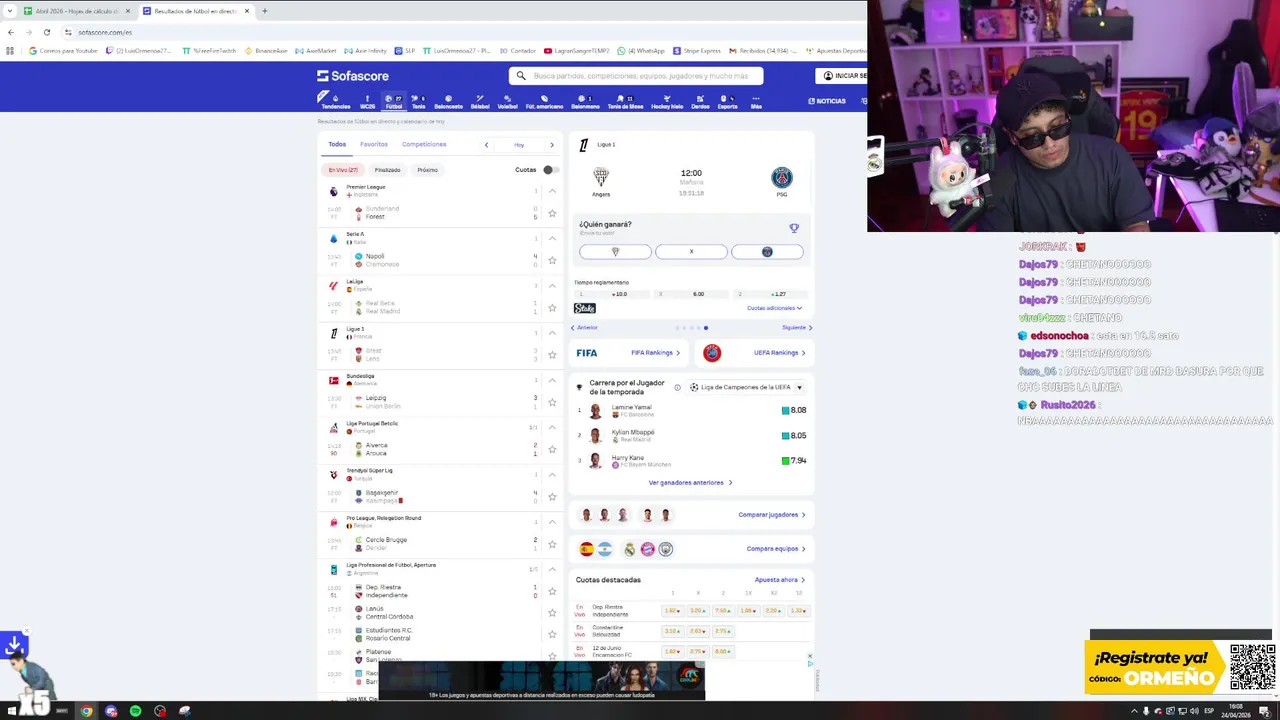
Task: Go to next day arrow
Action: click(552, 145)
